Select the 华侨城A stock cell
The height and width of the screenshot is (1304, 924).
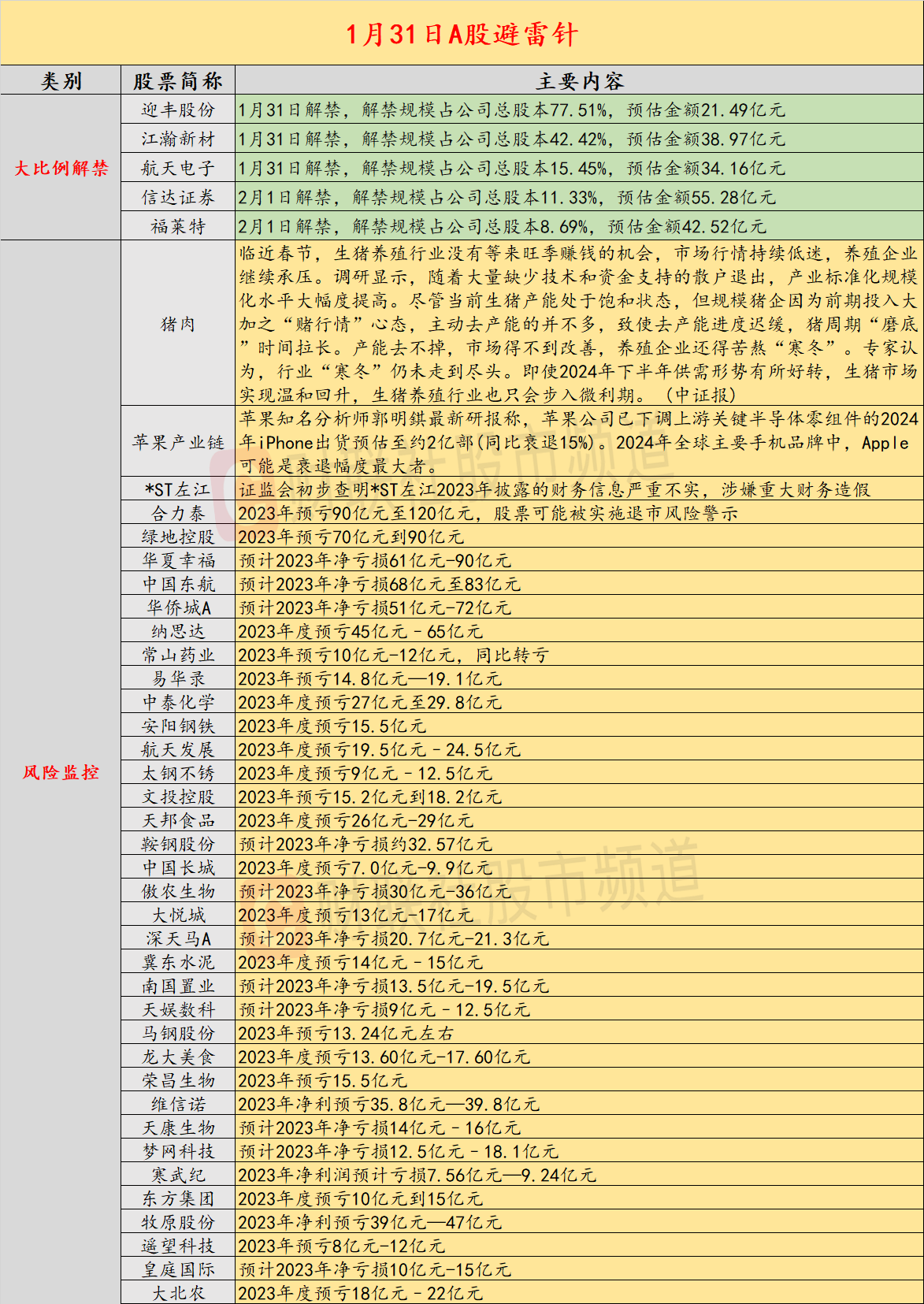[x=178, y=607]
